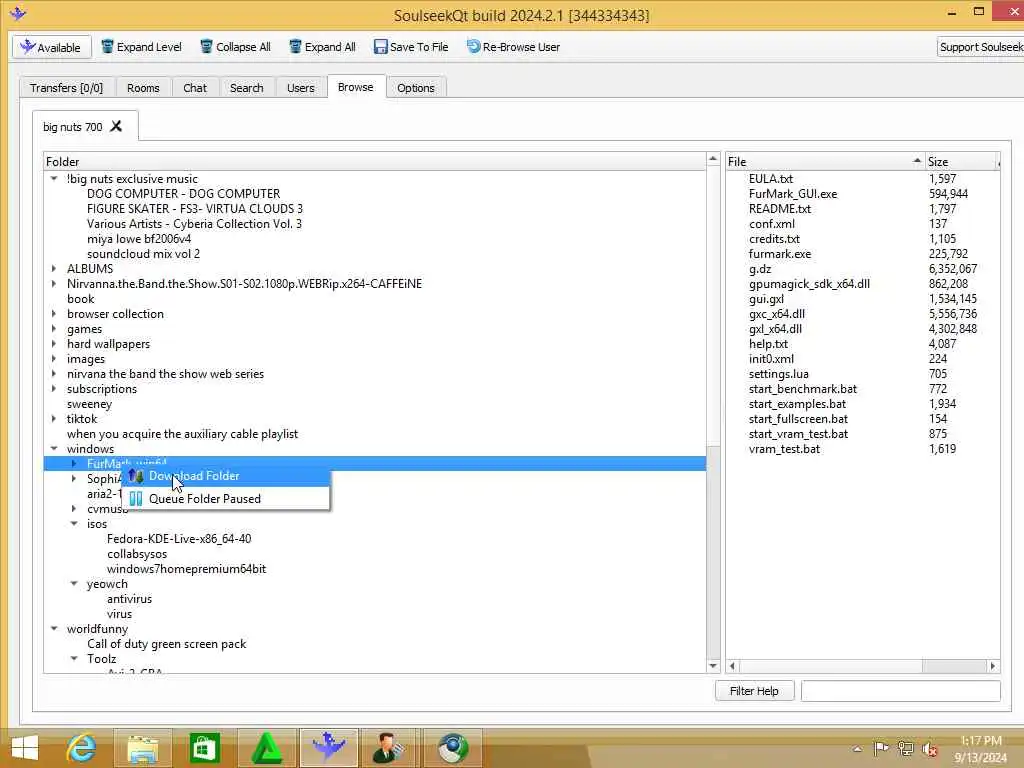Viewport: 1024px width, 768px height.
Task: Click the Expand Level toolbar icon
Action: click(107, 46)
